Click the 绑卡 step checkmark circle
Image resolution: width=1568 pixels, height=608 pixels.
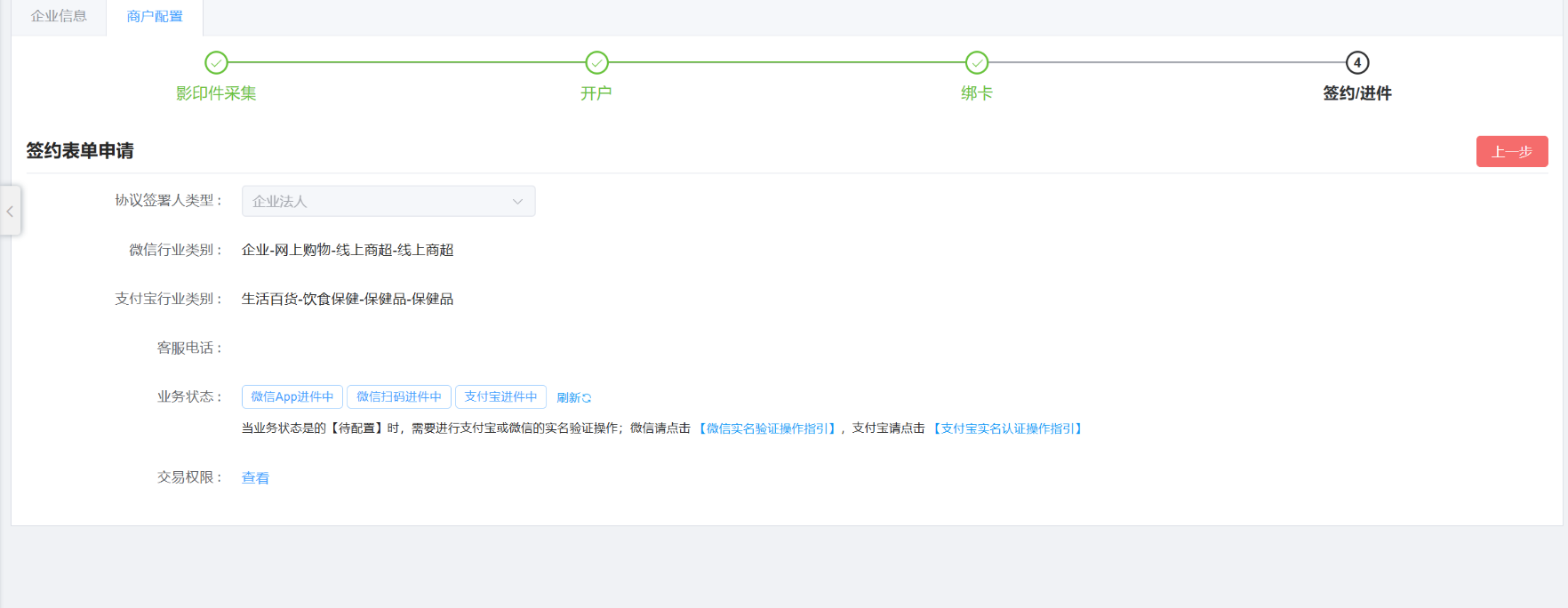(x=976, y=63)
